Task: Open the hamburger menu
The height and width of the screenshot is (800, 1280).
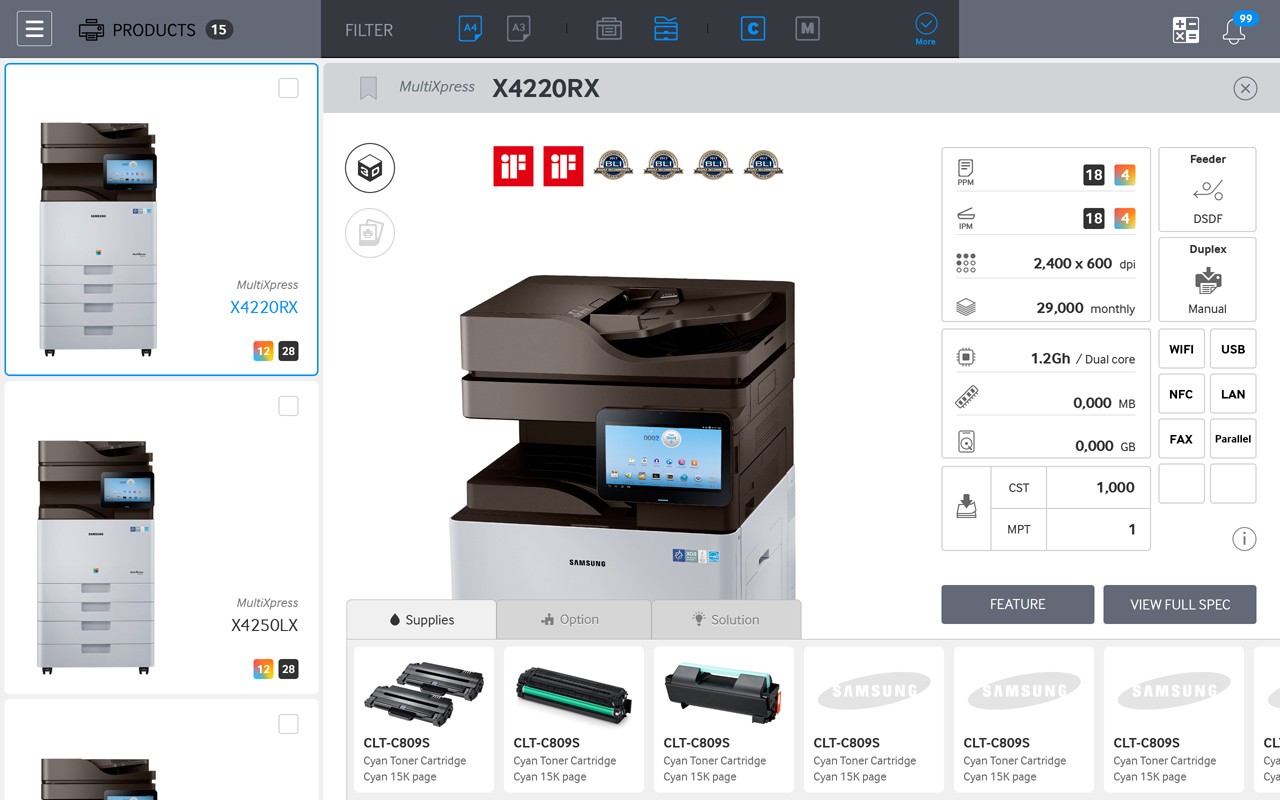Action: (34, 29)
